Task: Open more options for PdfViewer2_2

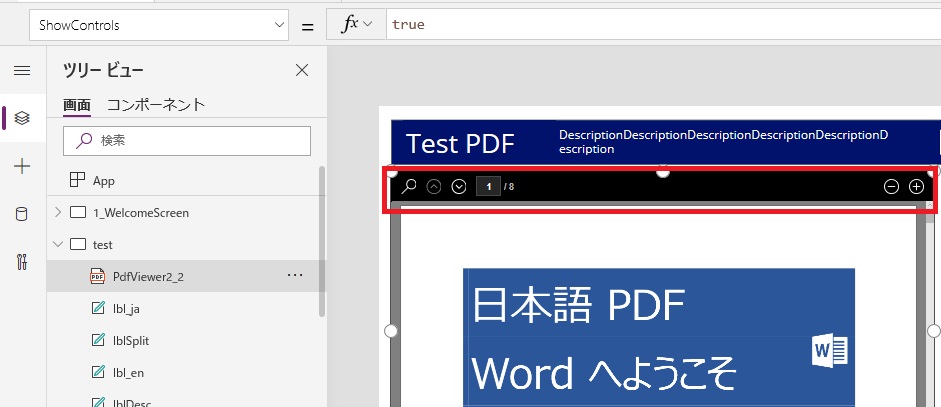Action: click(295, 276)
